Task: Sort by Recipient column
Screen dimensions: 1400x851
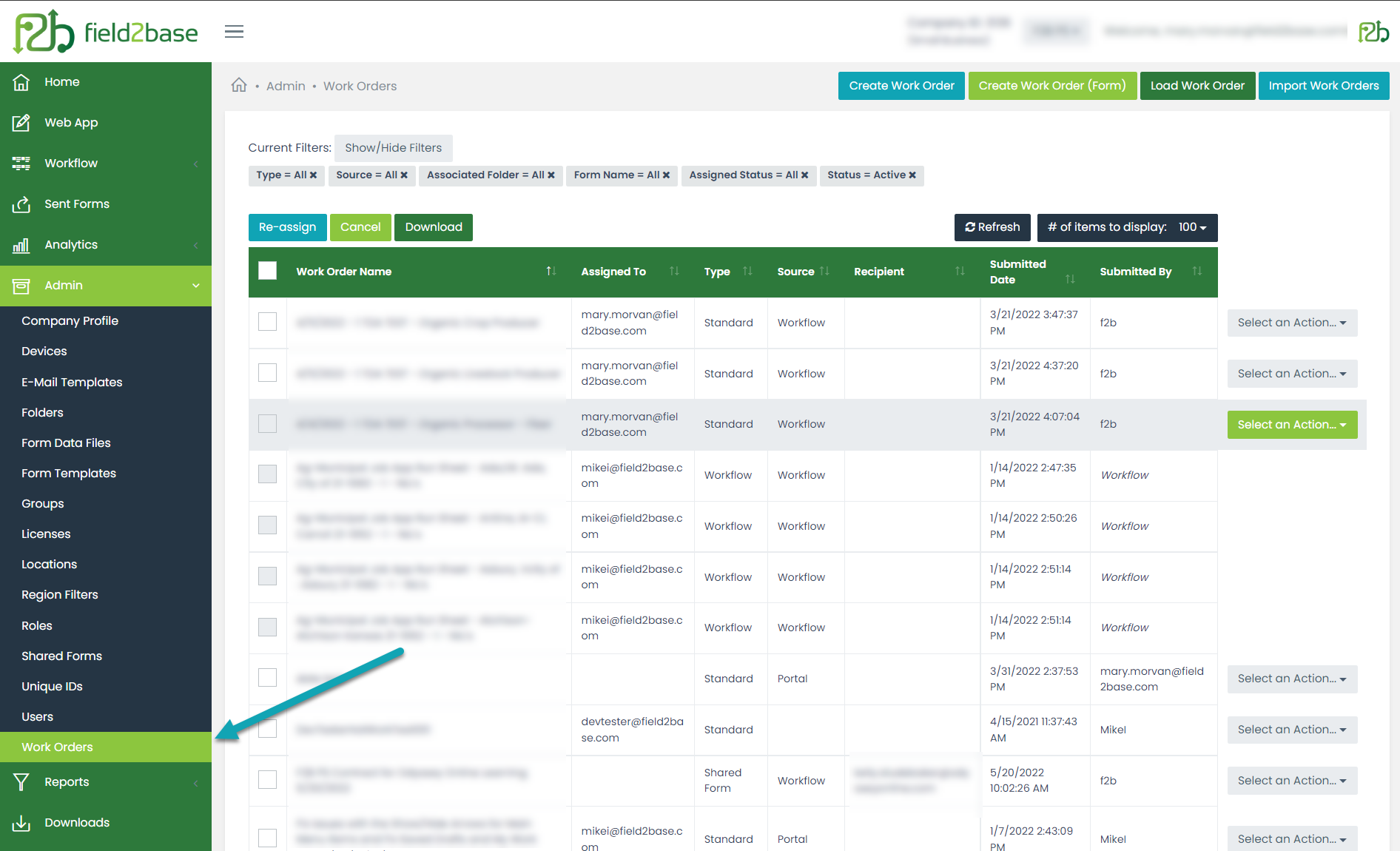Action: pos(960,272)
